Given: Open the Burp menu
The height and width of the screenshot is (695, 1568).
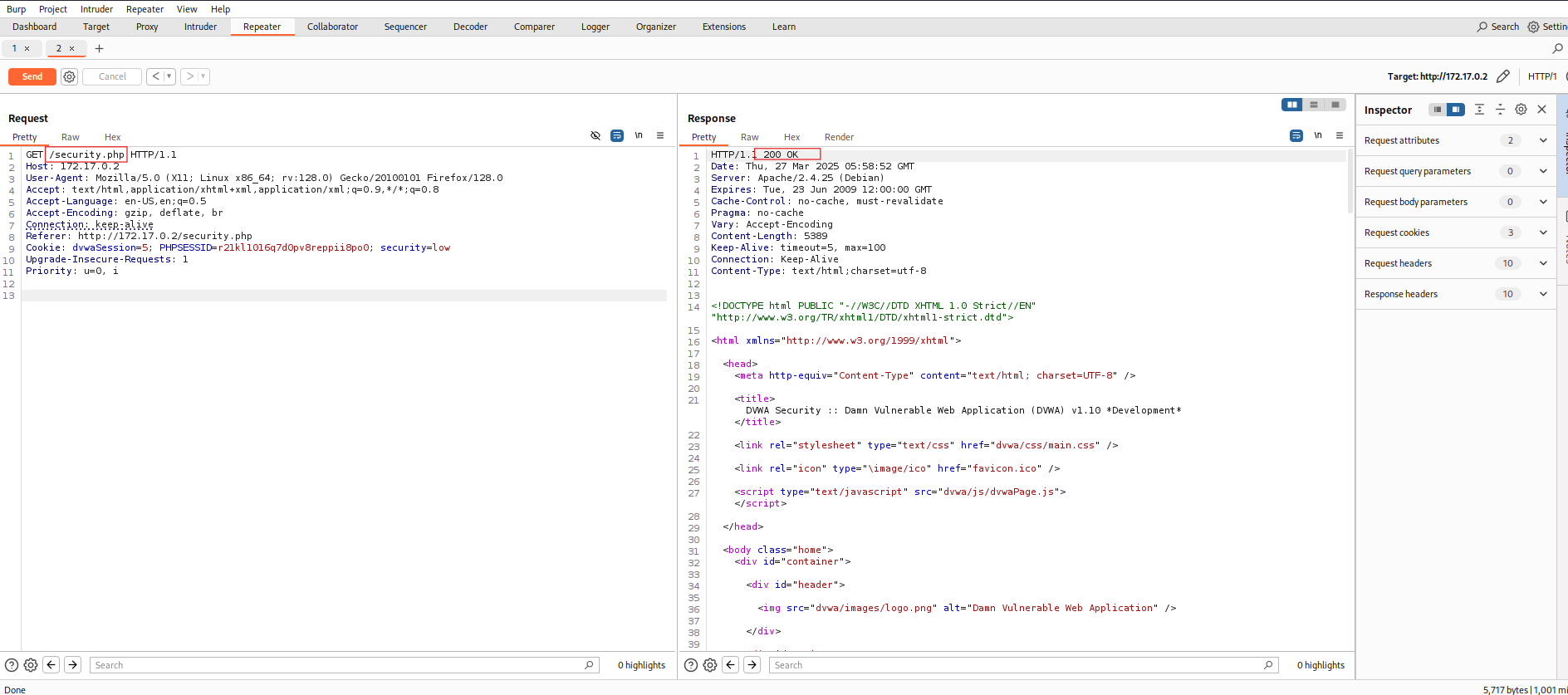Looking at the screenshot, I should [17, 9].
